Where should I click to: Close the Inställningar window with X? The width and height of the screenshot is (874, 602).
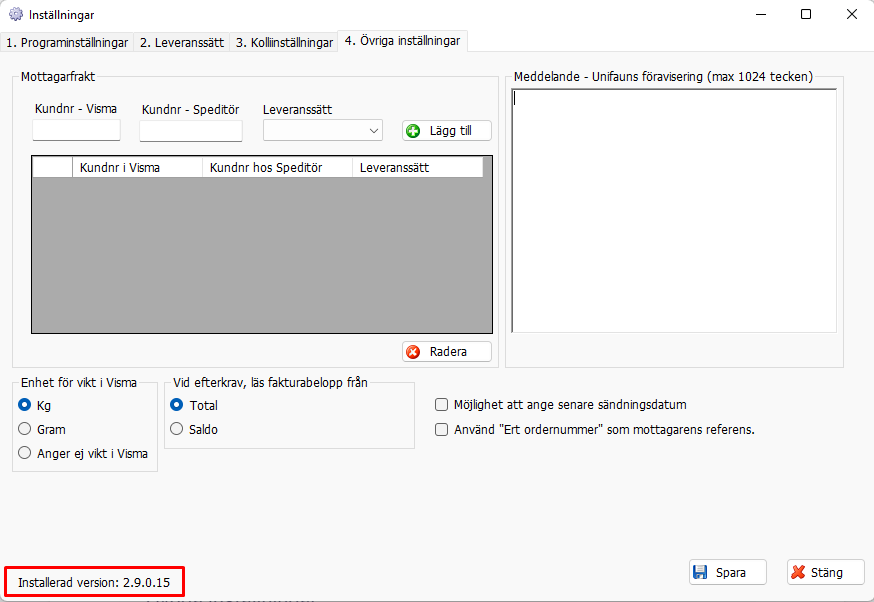(852, 14)
